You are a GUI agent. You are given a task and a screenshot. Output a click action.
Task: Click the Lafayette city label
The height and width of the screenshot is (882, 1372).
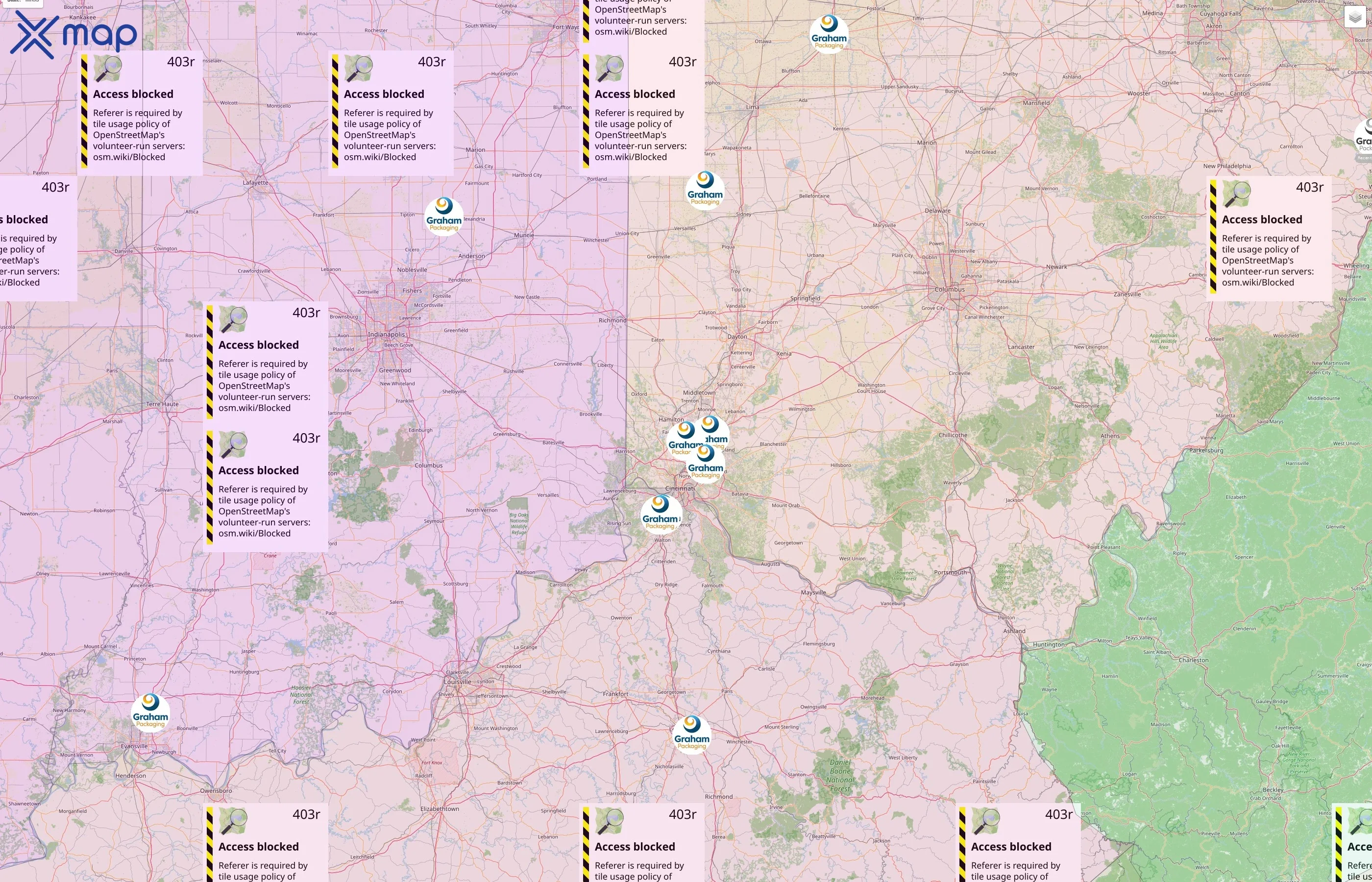tap(255, 183)
